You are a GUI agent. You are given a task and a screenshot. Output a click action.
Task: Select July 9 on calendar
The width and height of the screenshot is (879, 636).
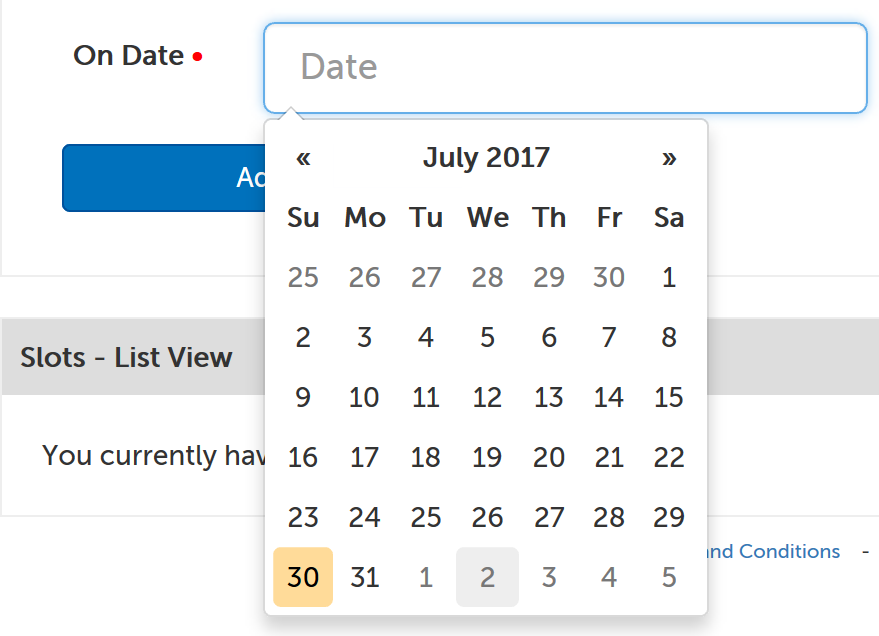(303, 397)
